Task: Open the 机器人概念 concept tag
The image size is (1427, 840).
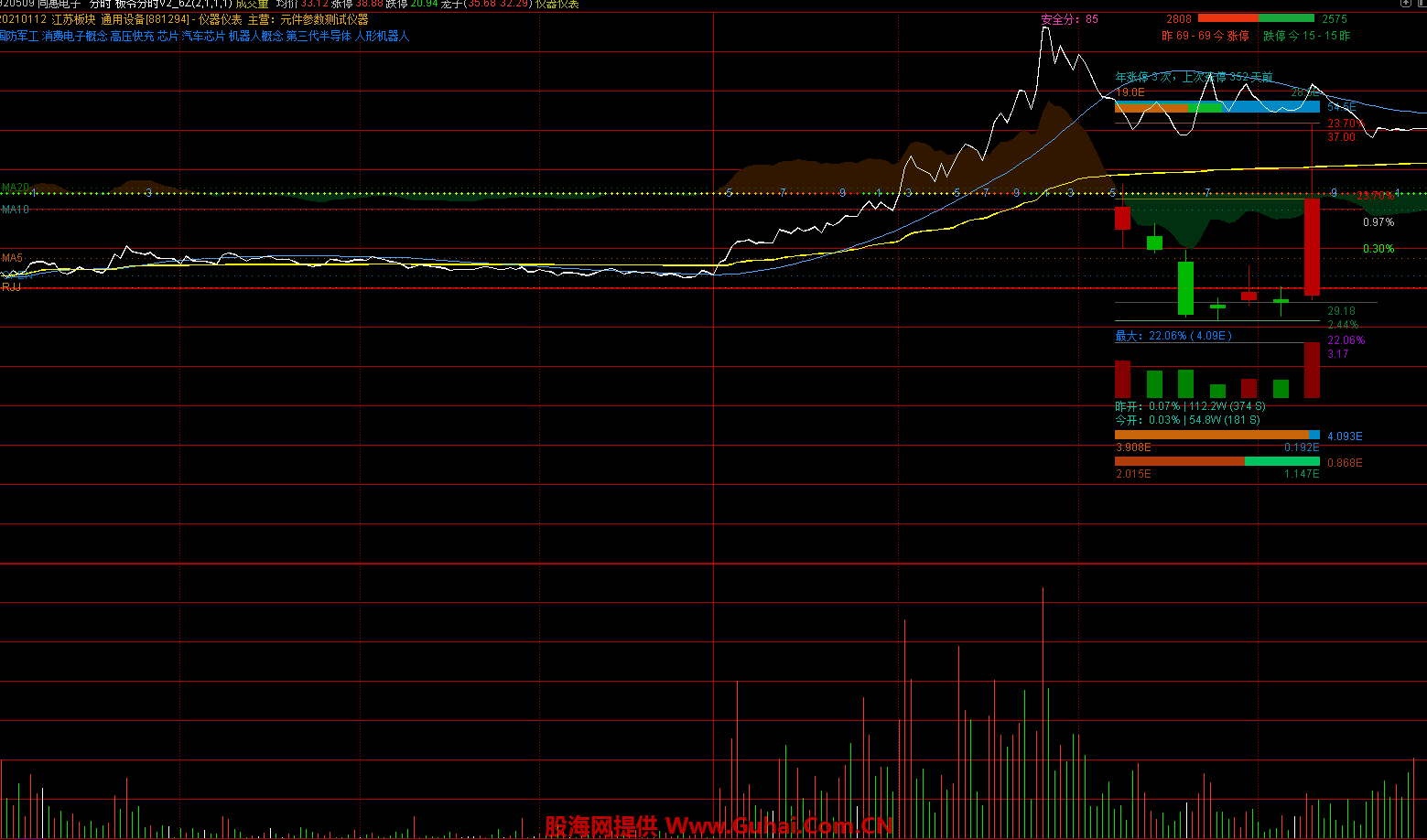Action: pyautogui.click(x=255, y=37)
